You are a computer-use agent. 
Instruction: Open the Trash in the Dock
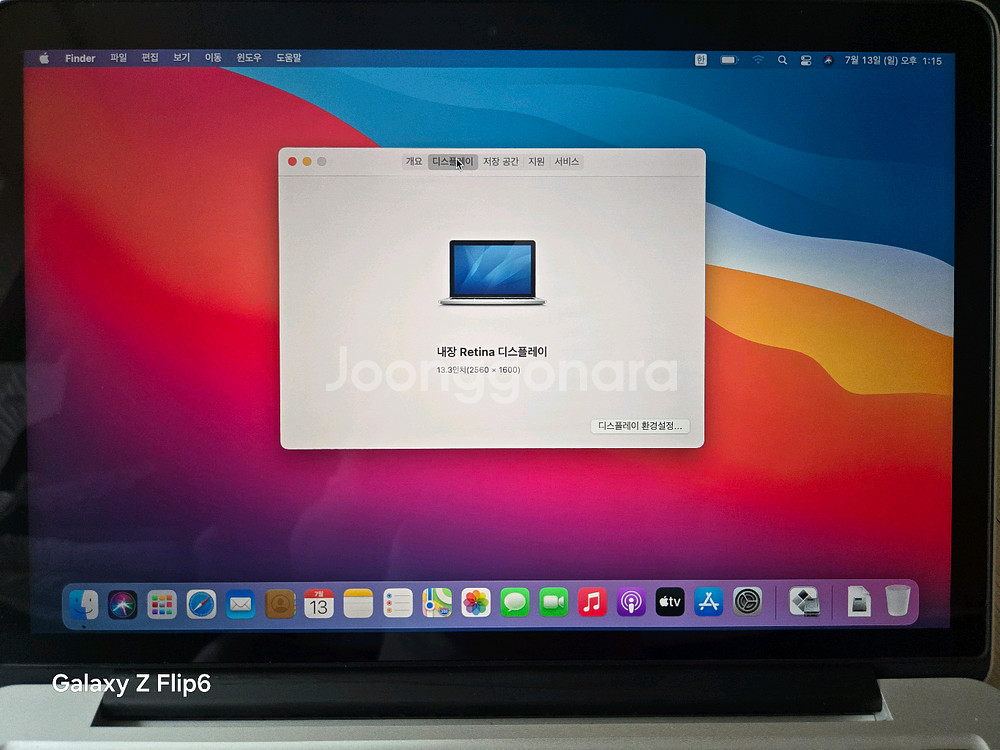[x=897, y=600]
